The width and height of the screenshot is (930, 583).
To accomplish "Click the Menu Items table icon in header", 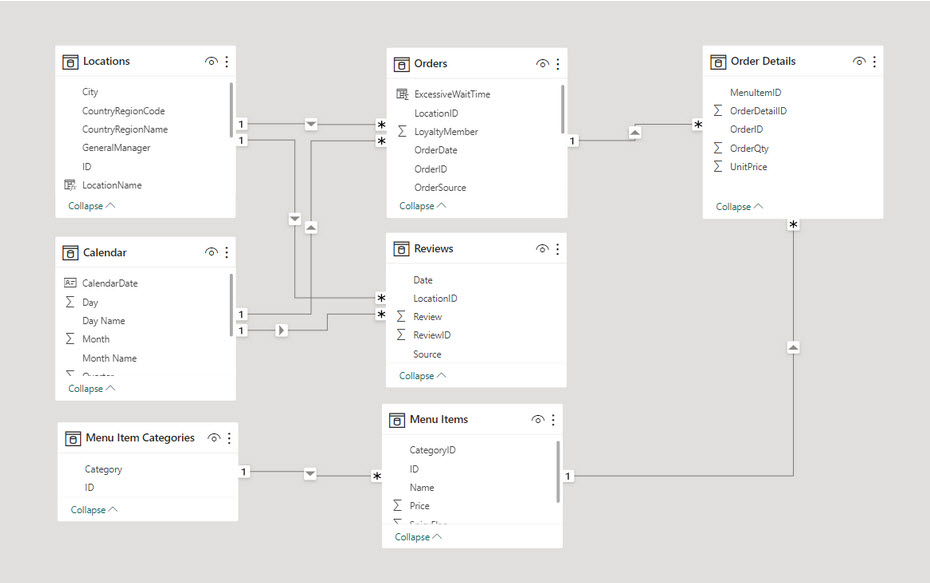I will (396, 420).
